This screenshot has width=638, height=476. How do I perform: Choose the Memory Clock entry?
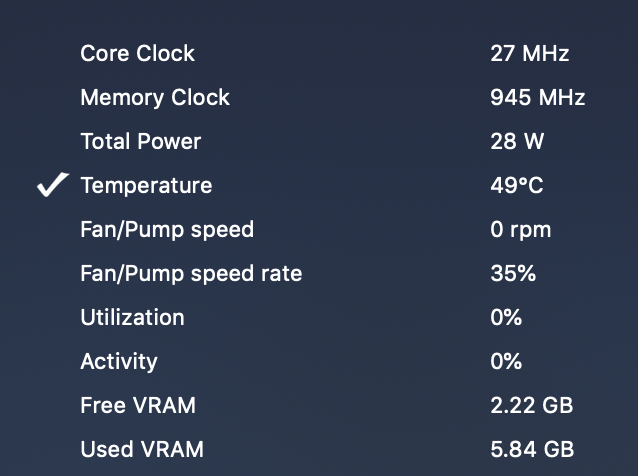tap(155, 98)
